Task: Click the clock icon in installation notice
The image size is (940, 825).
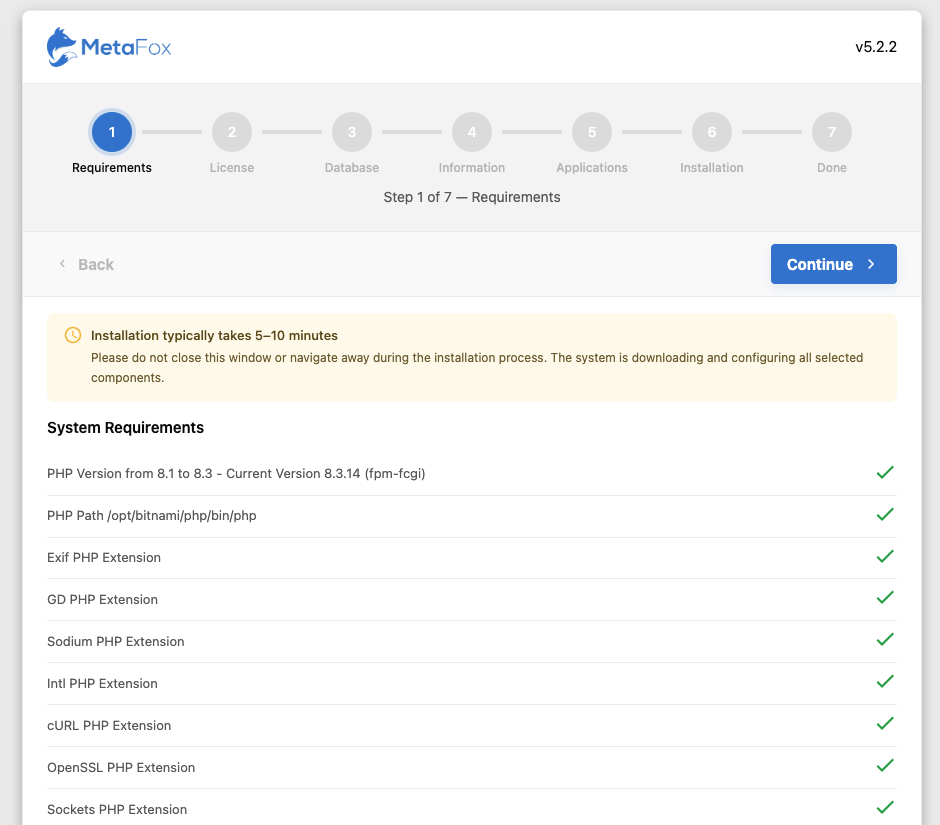Action: click(x=73, y=335)
